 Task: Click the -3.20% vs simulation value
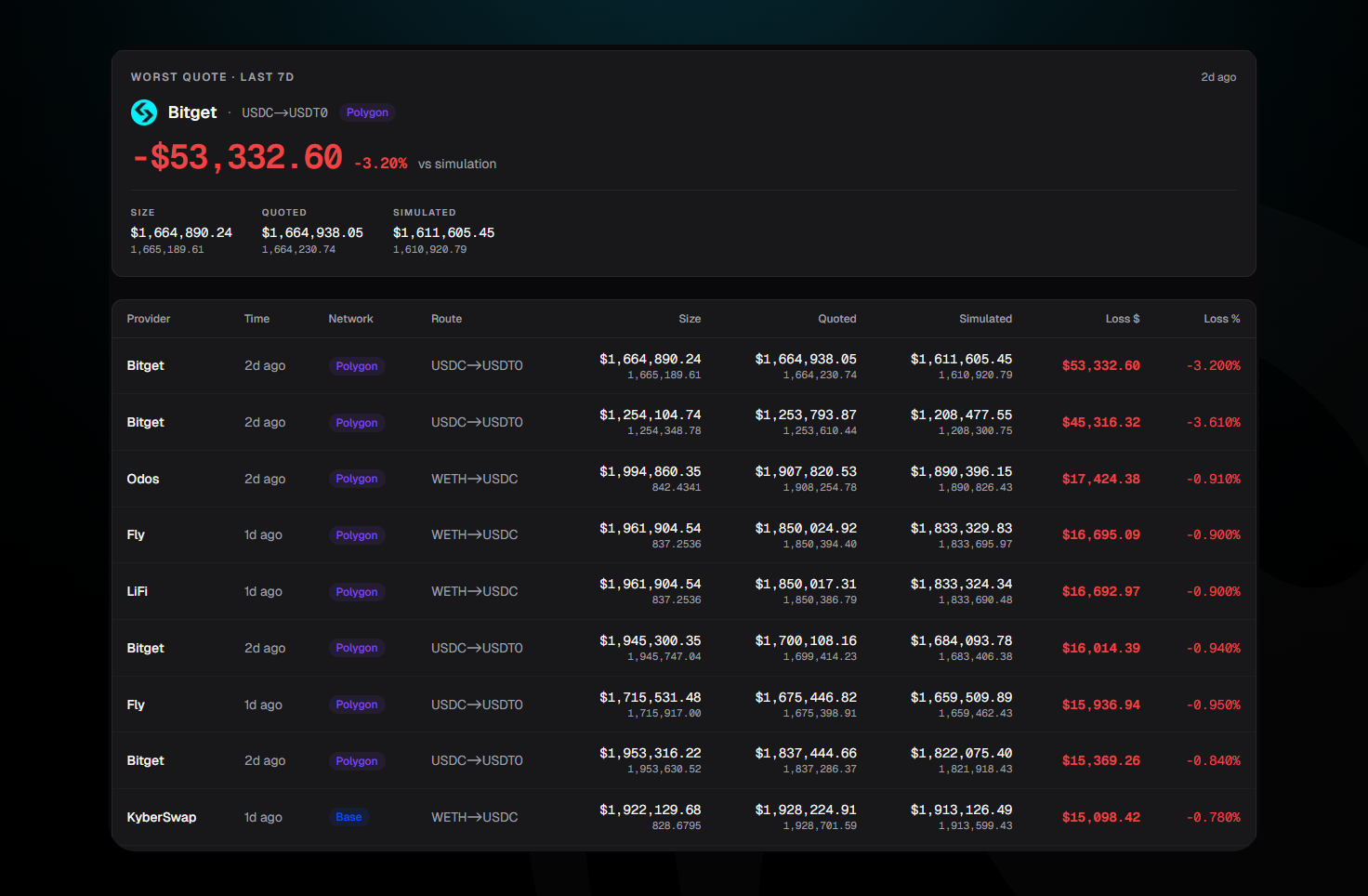coord(380,164)
